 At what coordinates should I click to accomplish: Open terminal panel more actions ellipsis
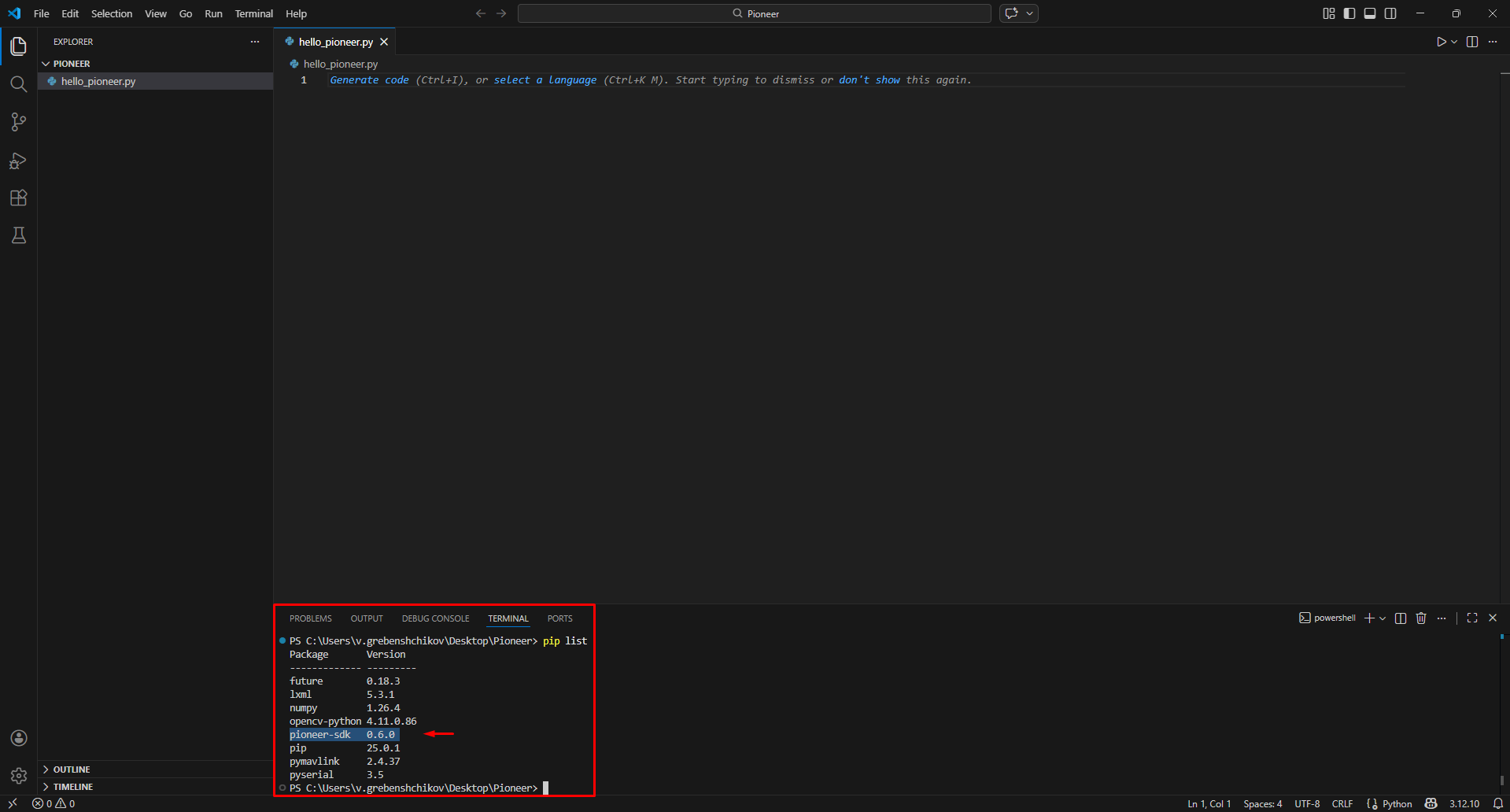tap(1442, 618)
